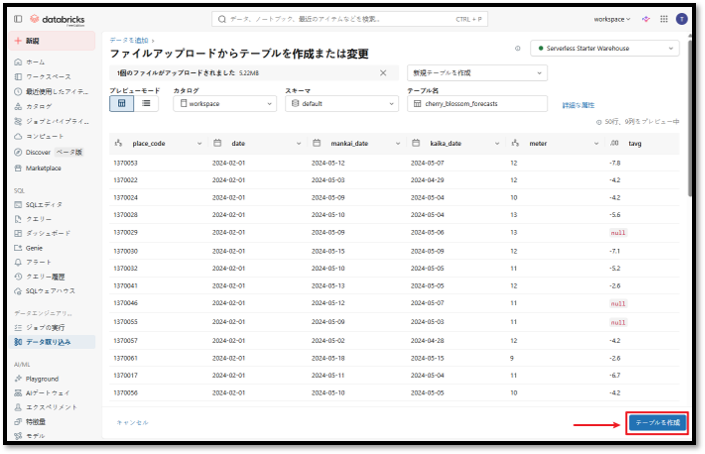
Task: Select Playground in the AI/ML sidebar section
Action: (41, 379)
